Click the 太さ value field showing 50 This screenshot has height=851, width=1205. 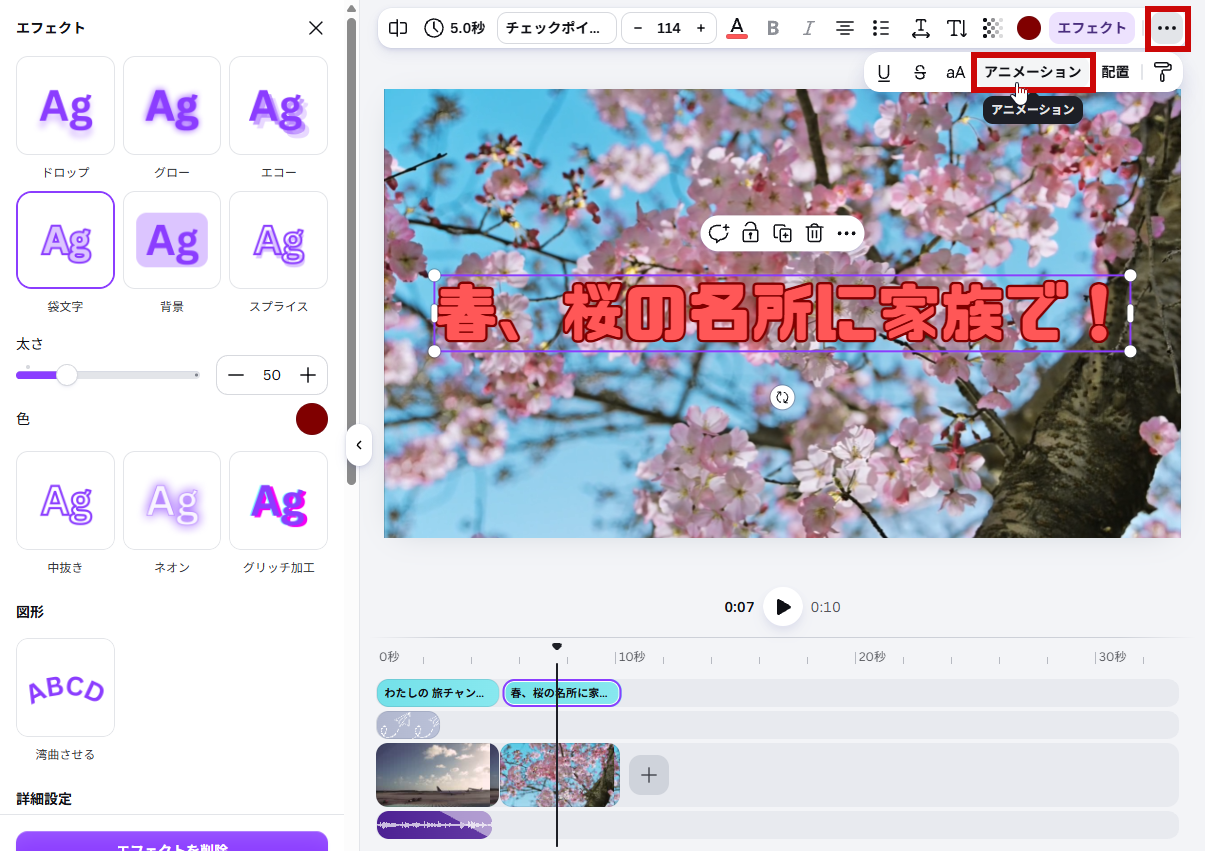tap(272, 375)
